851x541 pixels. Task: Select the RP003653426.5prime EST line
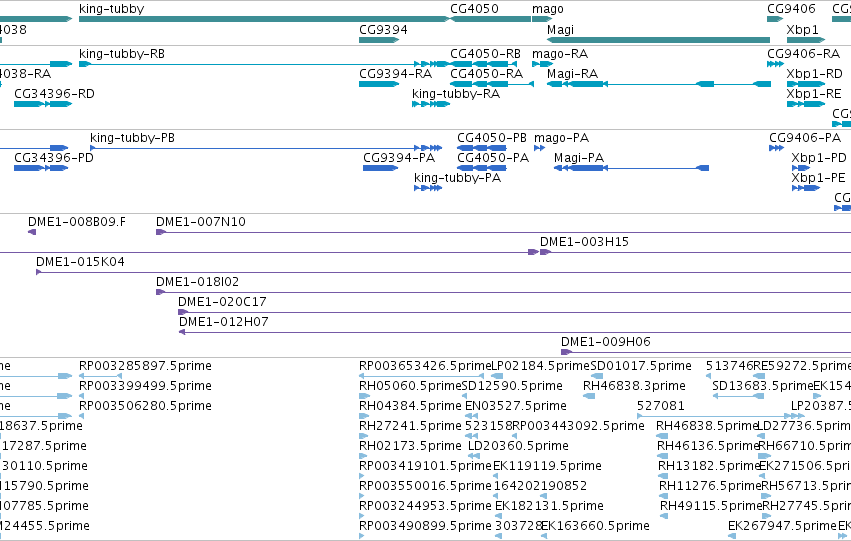(421, 376)
